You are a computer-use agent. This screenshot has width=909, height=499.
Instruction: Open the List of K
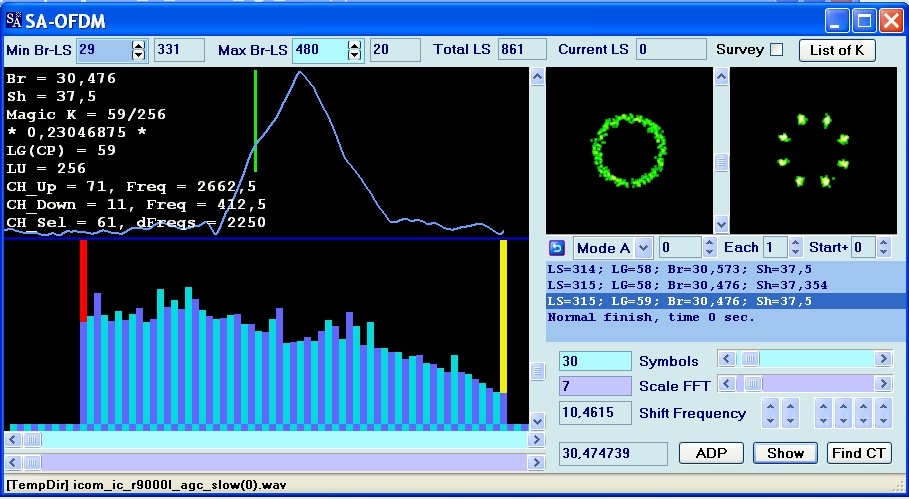point(837,50)
